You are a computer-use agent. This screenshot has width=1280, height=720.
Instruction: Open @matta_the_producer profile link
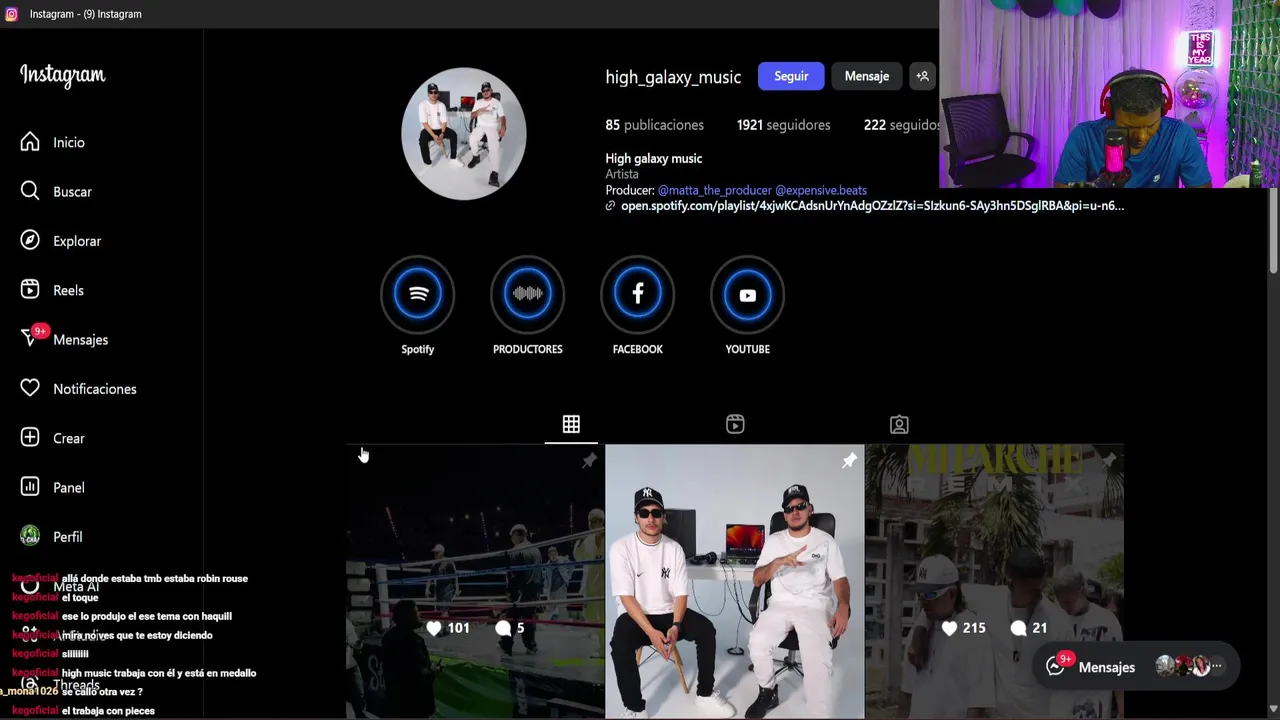(714, 190)
